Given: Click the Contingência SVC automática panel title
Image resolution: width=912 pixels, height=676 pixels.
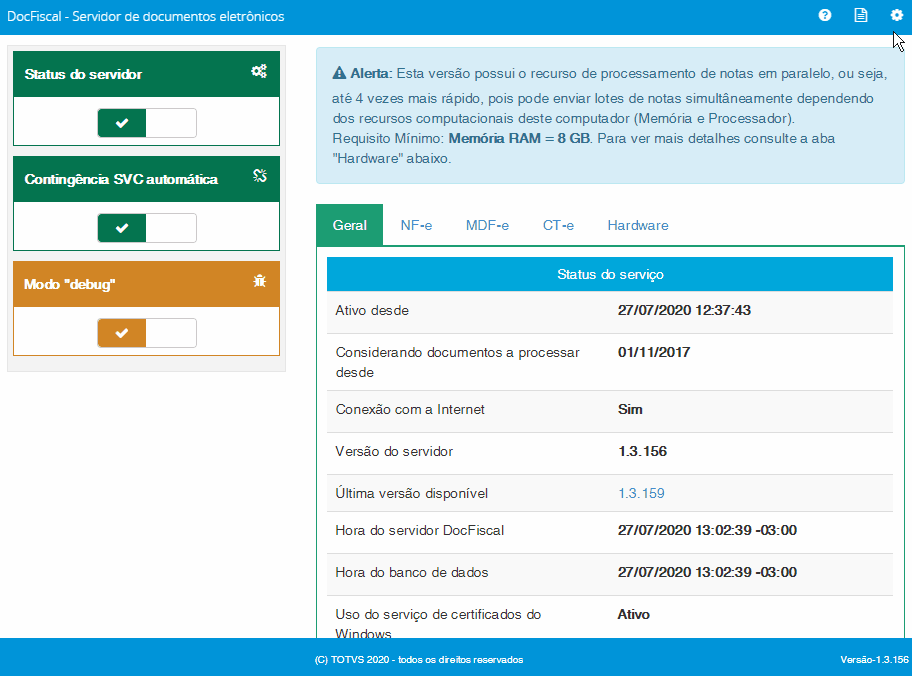Looking at the screenshot, I should point(121,179).
